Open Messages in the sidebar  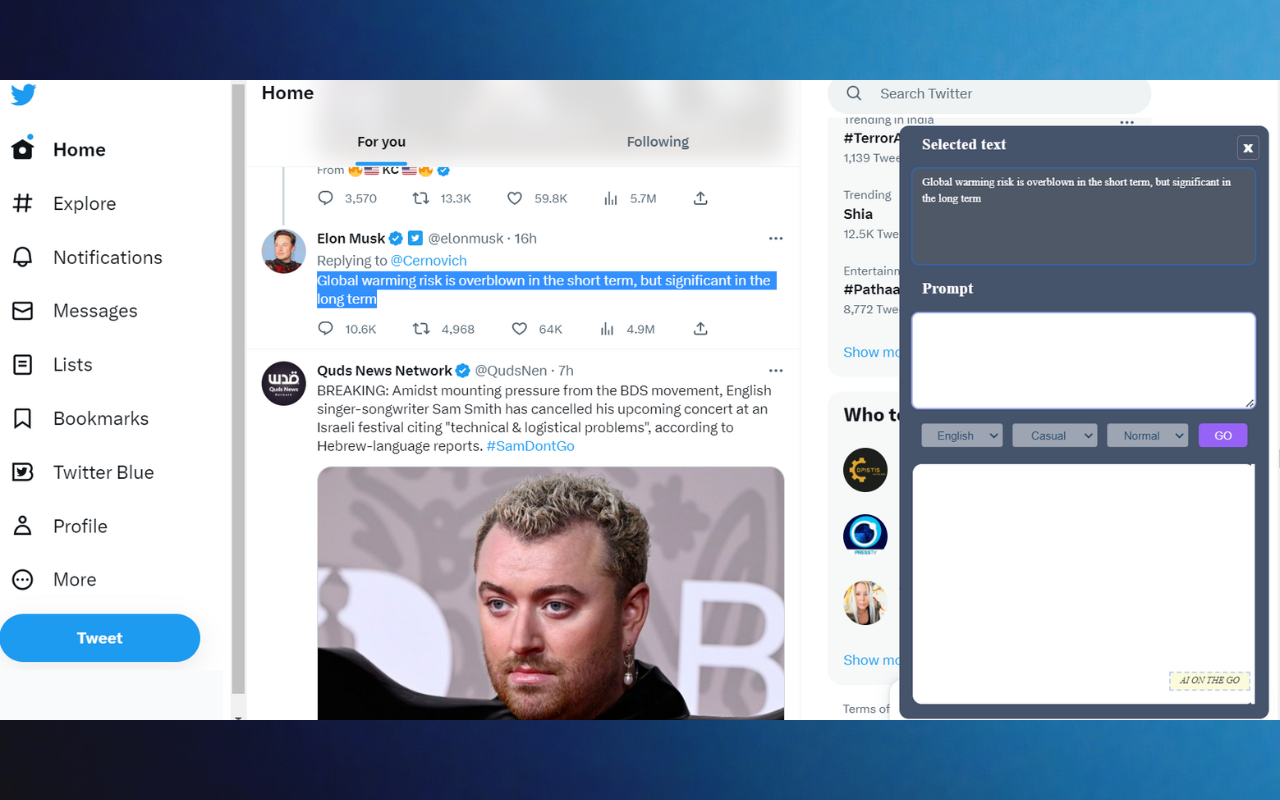point(75,311)
